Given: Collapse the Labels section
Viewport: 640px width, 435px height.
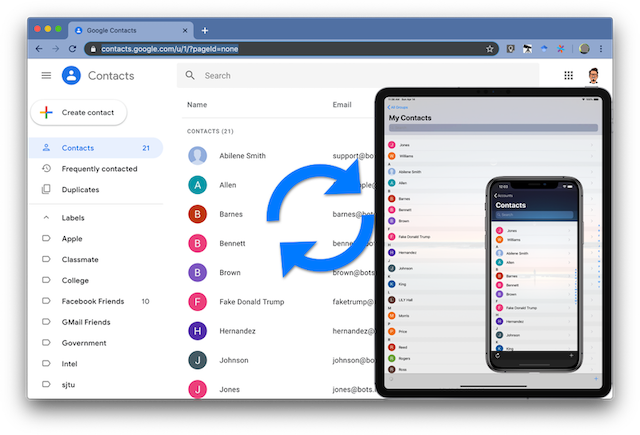Looking at the screenshot, I should click(46, 218).
